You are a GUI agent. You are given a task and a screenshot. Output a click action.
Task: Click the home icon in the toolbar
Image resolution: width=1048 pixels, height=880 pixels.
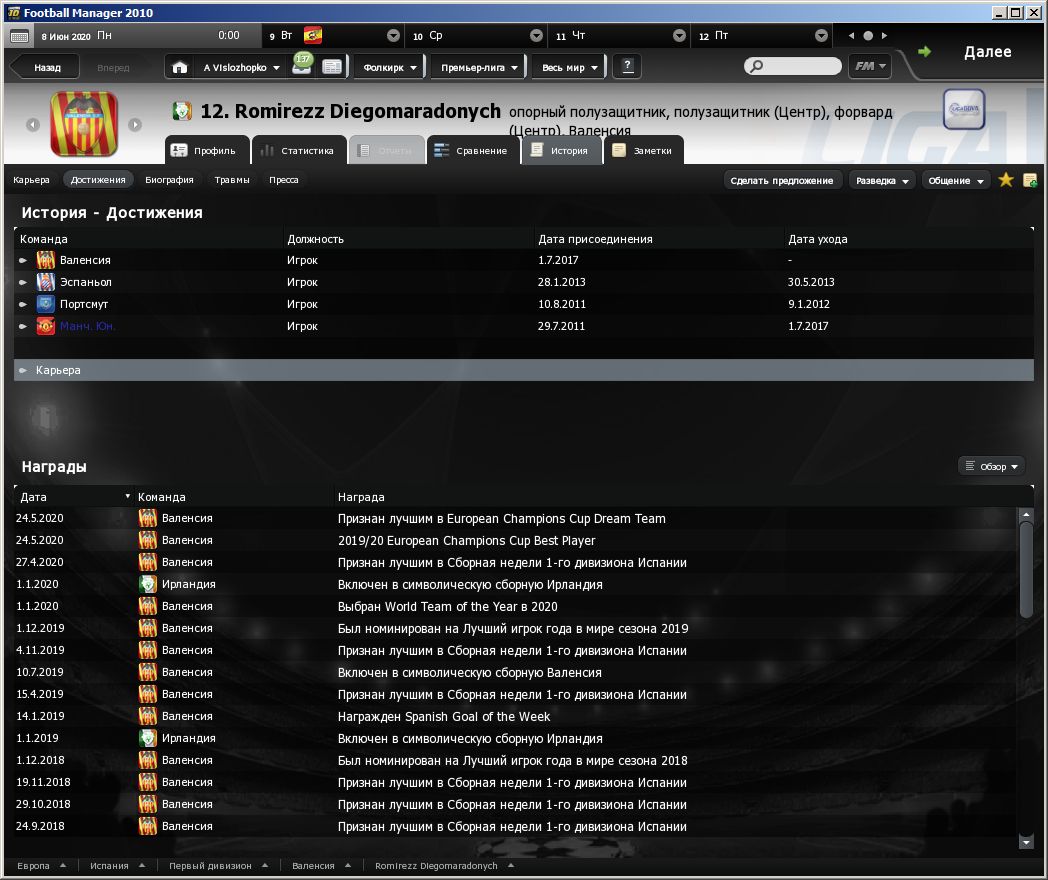(x=180, y=67)
